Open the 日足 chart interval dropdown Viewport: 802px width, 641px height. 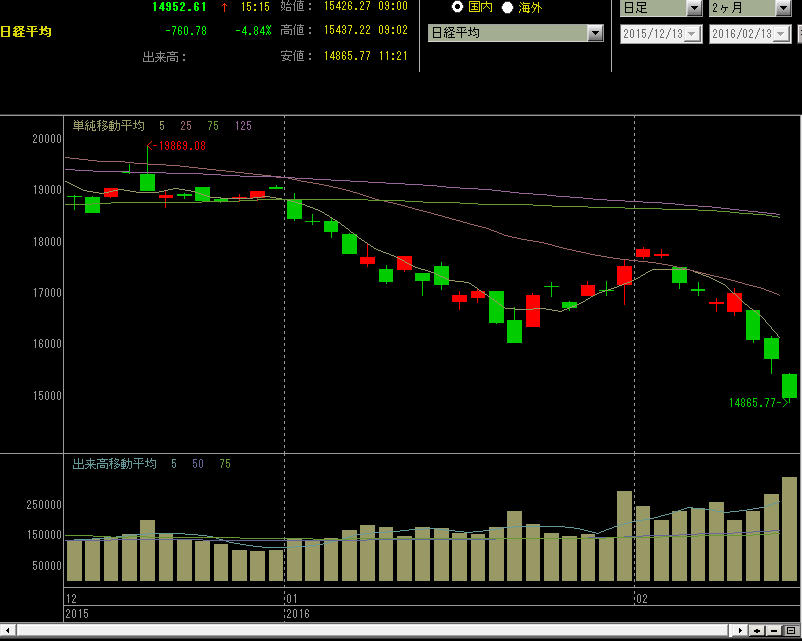tap(693, 8)
